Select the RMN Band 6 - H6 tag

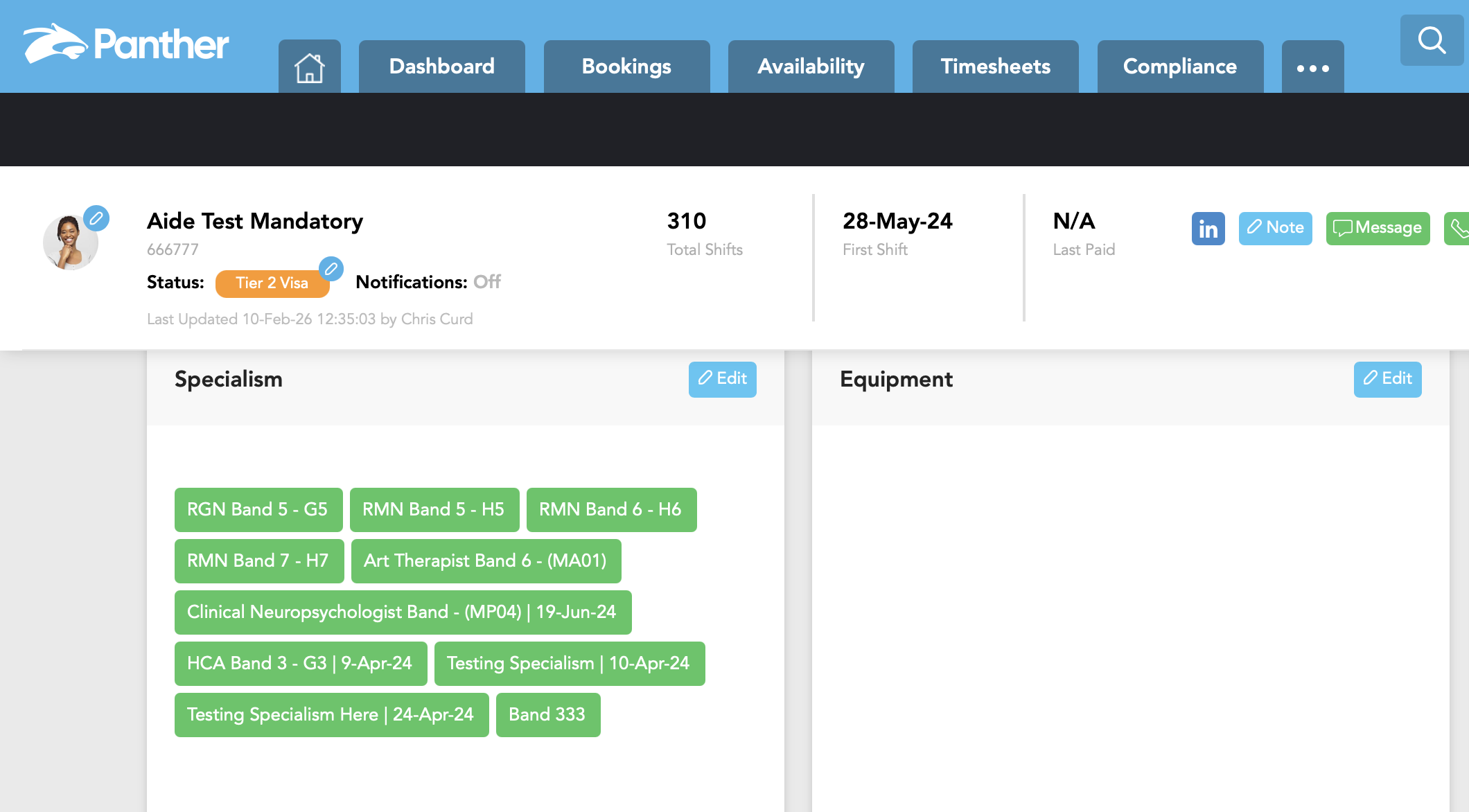(x=610, y=510)
